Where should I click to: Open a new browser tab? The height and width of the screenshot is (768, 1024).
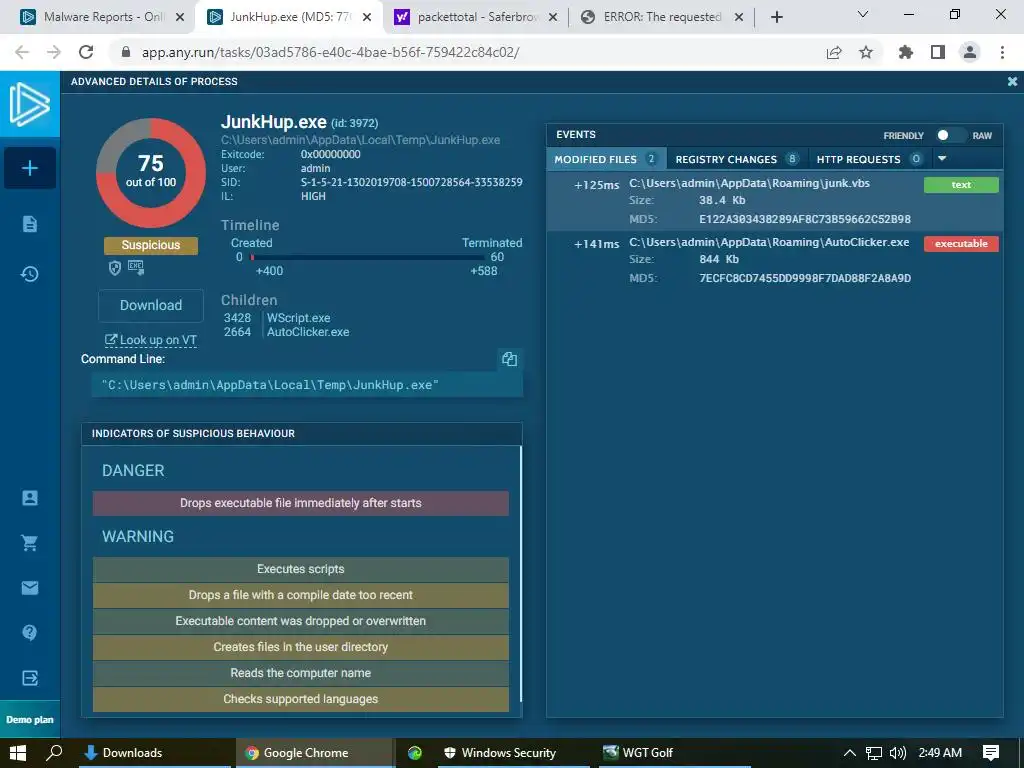[776, 17]
